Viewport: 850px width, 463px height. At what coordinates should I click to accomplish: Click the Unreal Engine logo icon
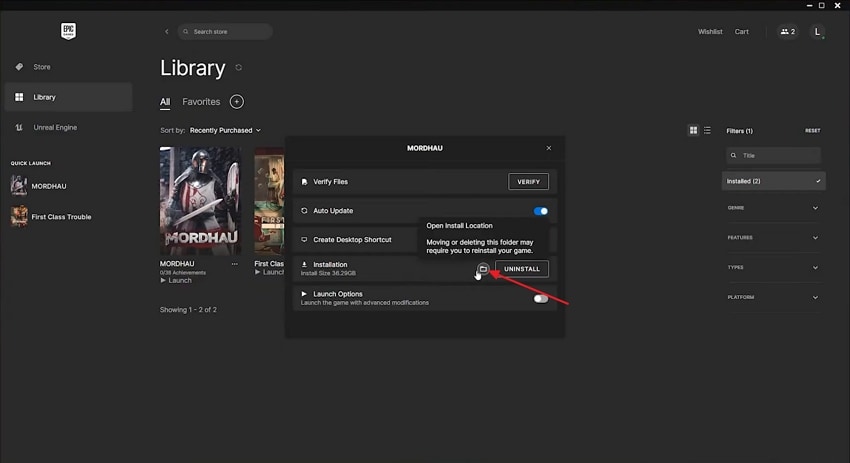19,127
